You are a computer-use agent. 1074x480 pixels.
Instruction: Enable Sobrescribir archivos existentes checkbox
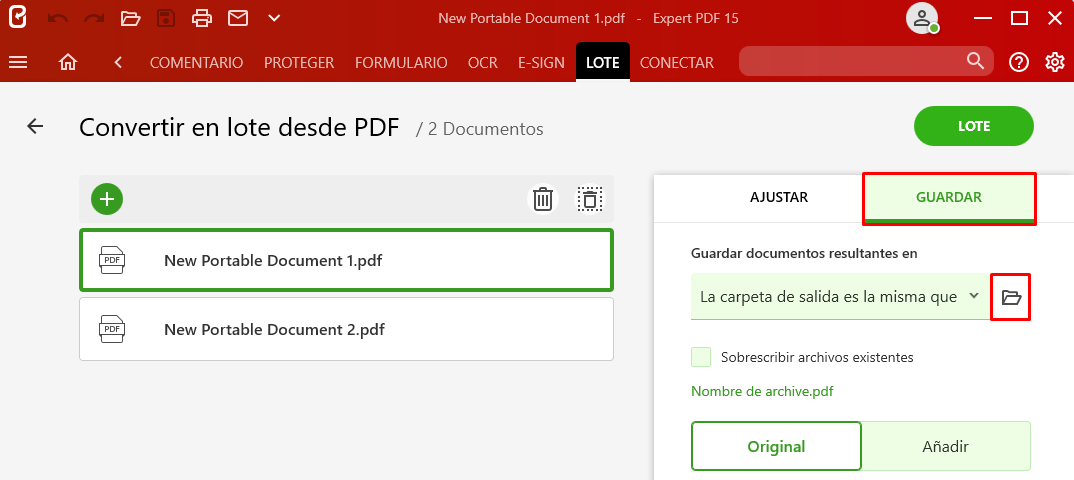[701, 357]
